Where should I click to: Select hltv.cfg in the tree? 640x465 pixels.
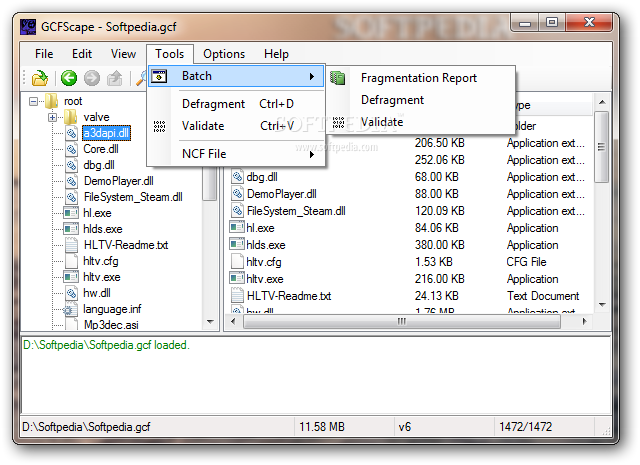click(x=100, y=261)
